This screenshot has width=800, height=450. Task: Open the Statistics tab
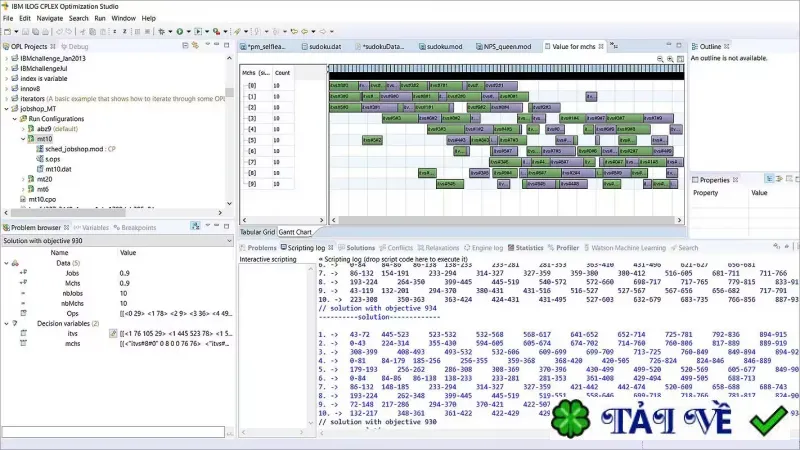tap(526, 248)
